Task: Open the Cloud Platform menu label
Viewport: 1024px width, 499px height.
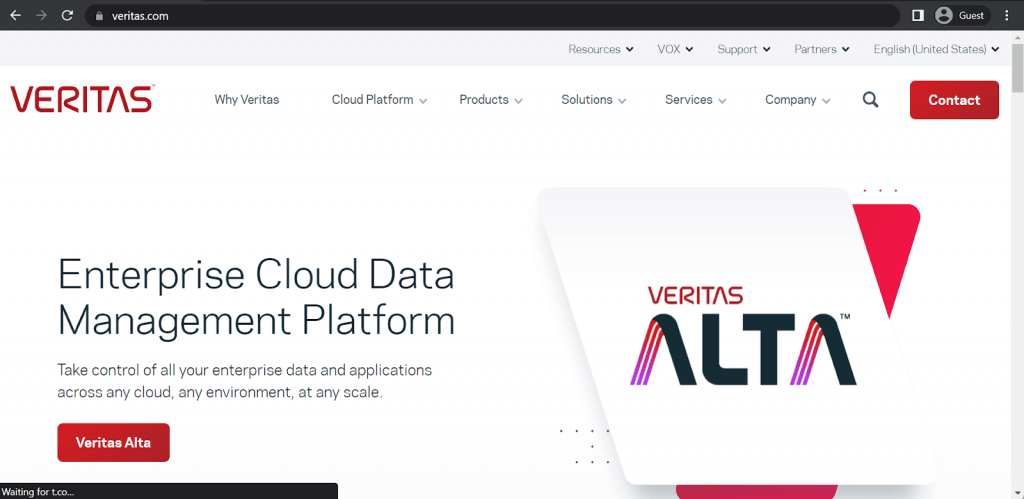Action: [372, 100]
